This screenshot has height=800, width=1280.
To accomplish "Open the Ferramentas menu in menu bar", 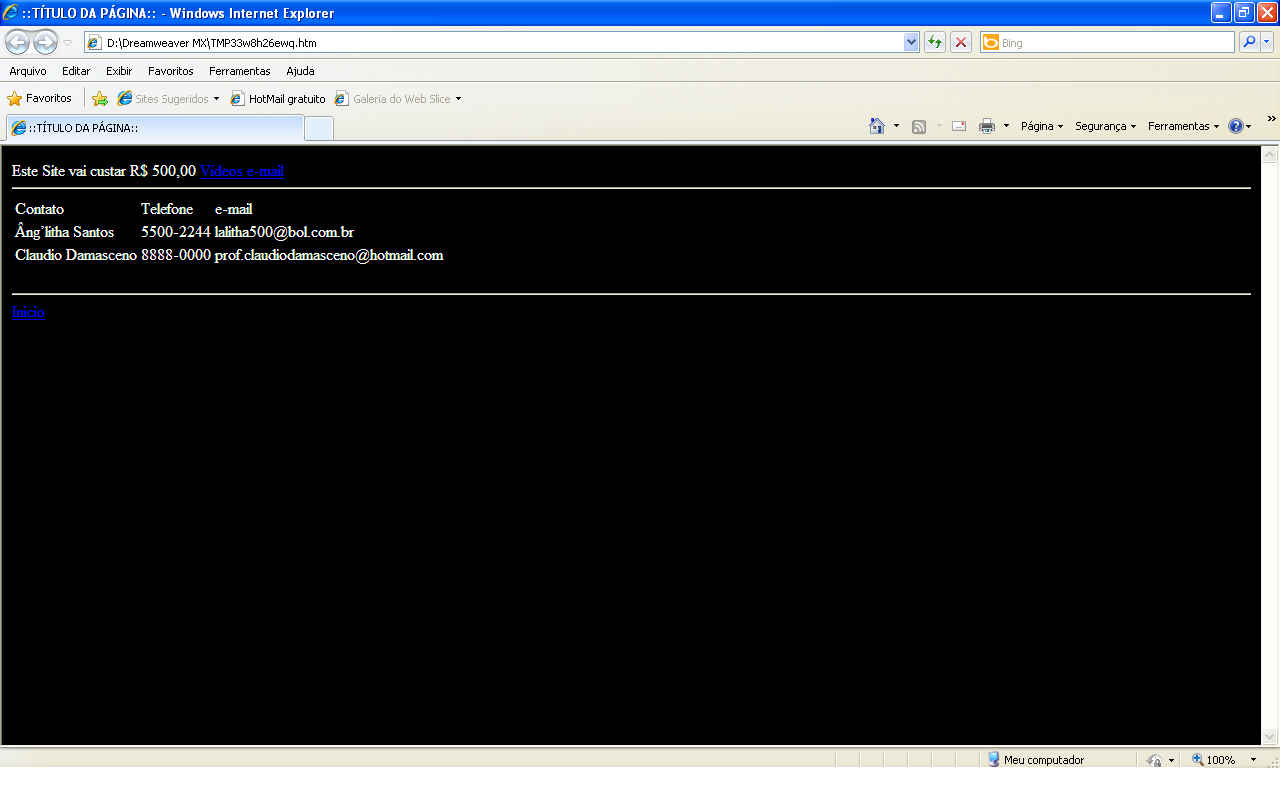I will (x=240, y=71).
